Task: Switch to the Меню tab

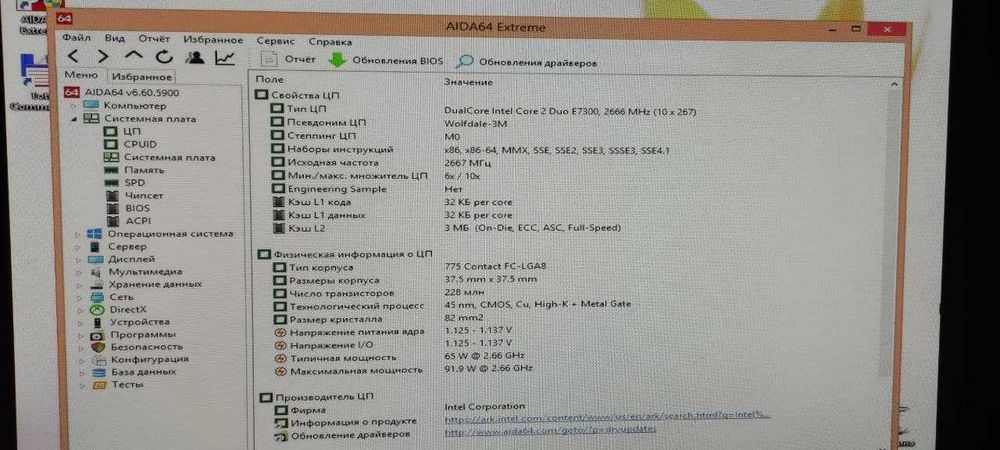Action: click(x=82, y=75)
